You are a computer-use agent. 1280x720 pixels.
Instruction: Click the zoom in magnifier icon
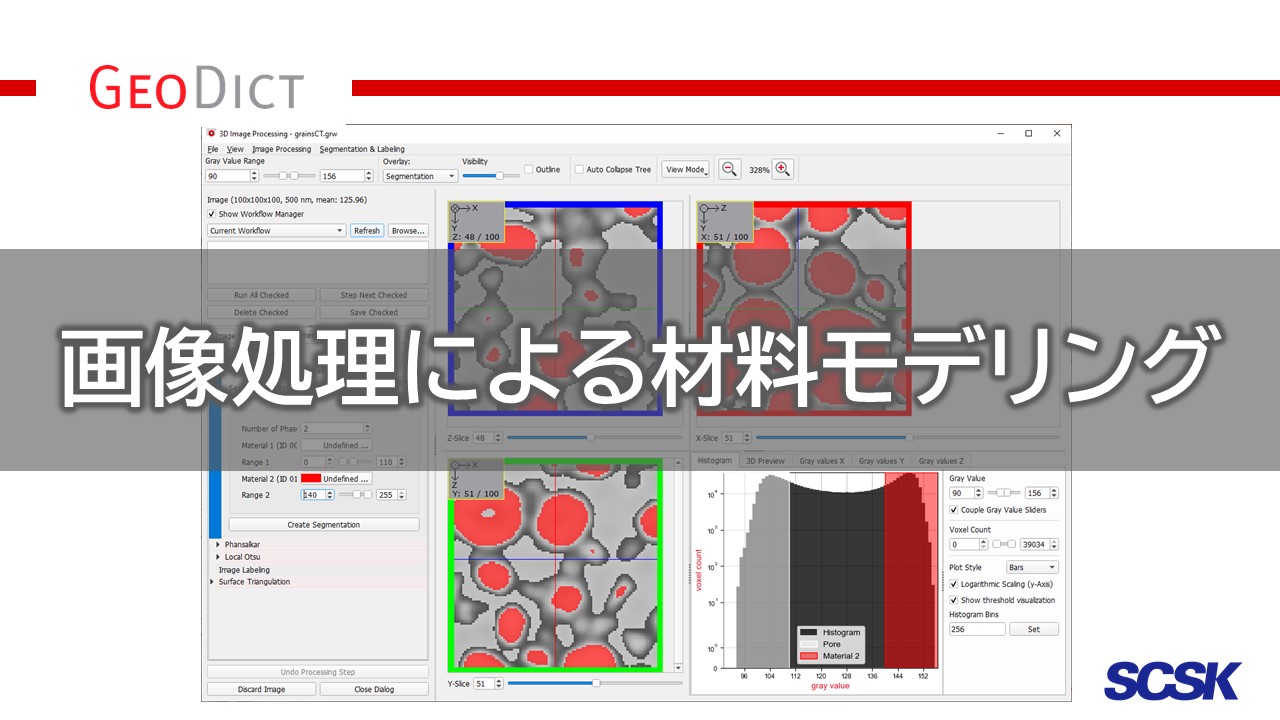782,169
